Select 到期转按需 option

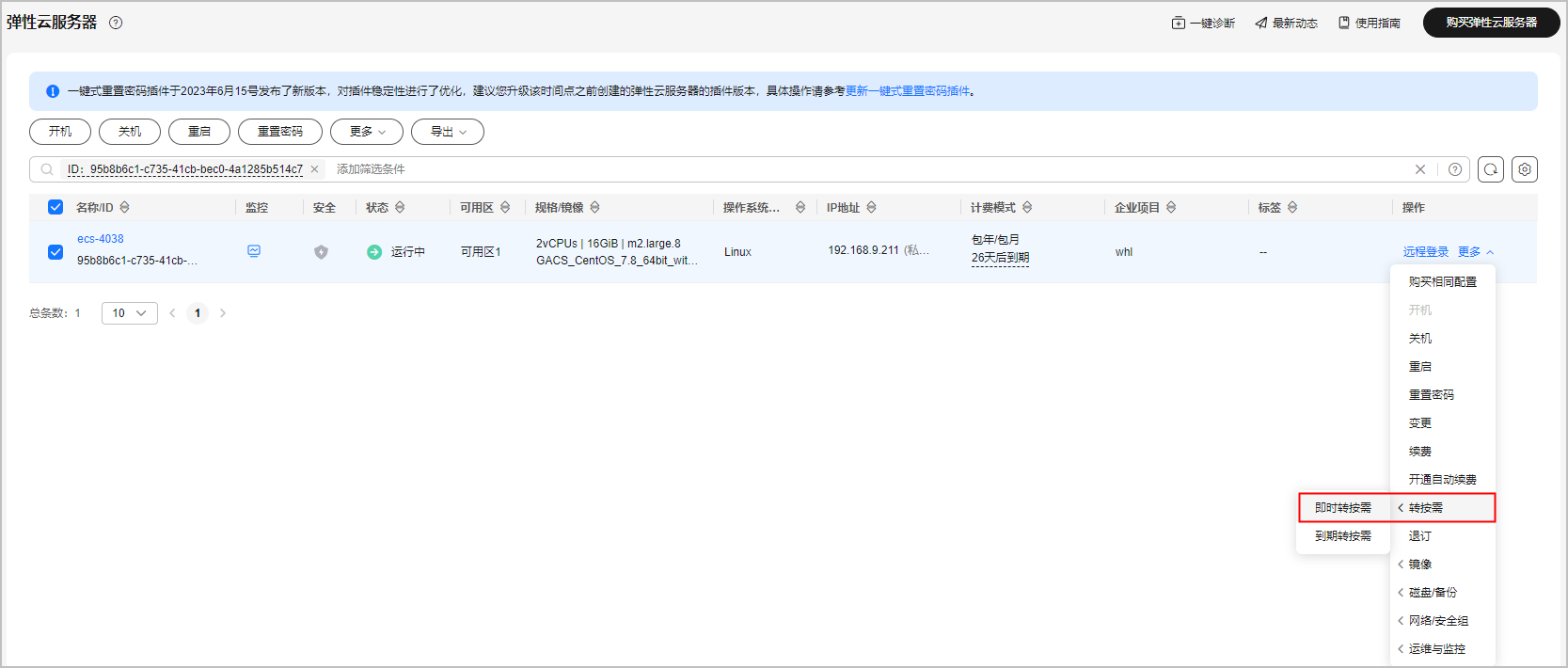(1343, 536)
